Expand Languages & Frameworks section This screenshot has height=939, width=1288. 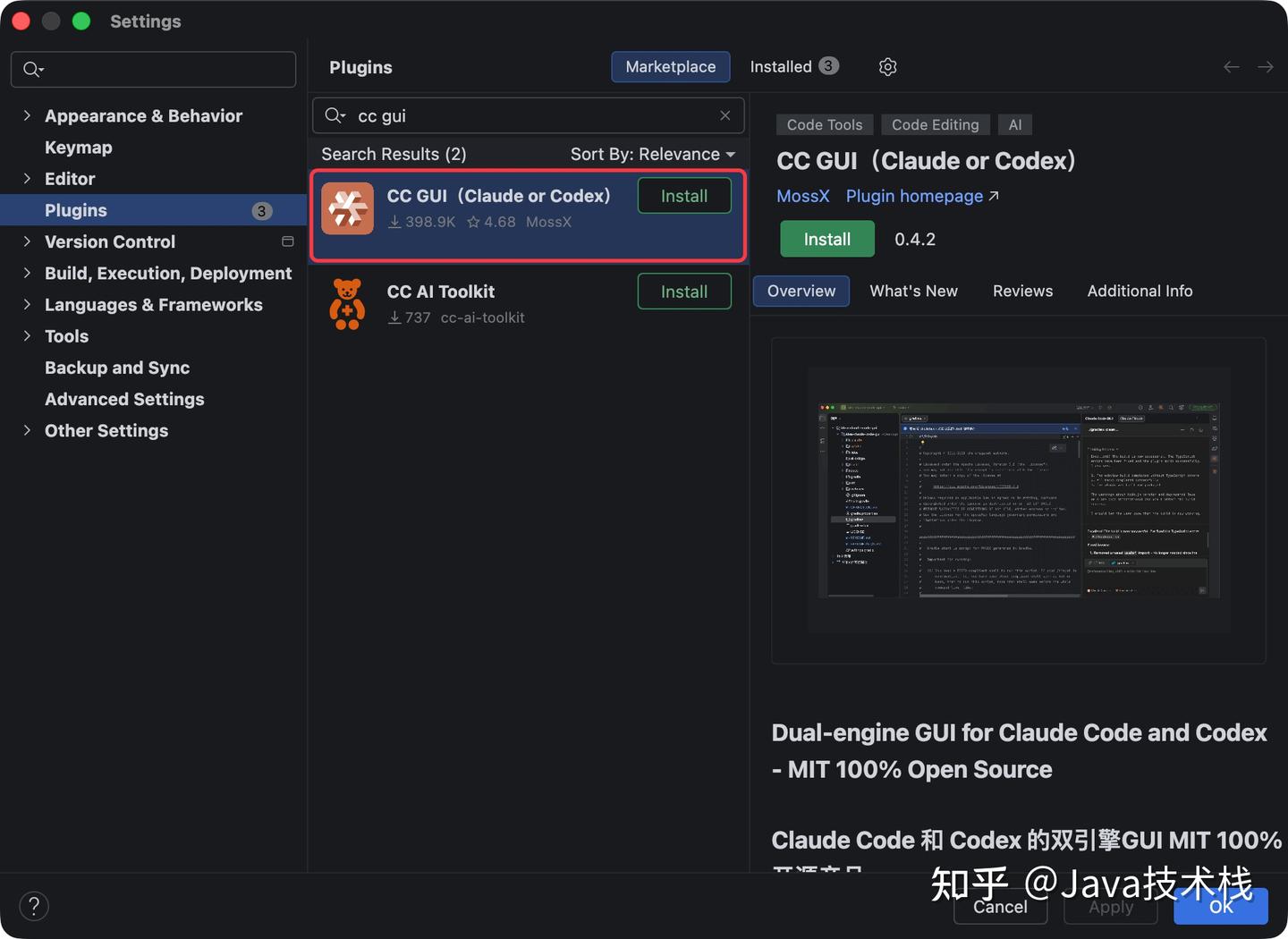click(27, 304)
